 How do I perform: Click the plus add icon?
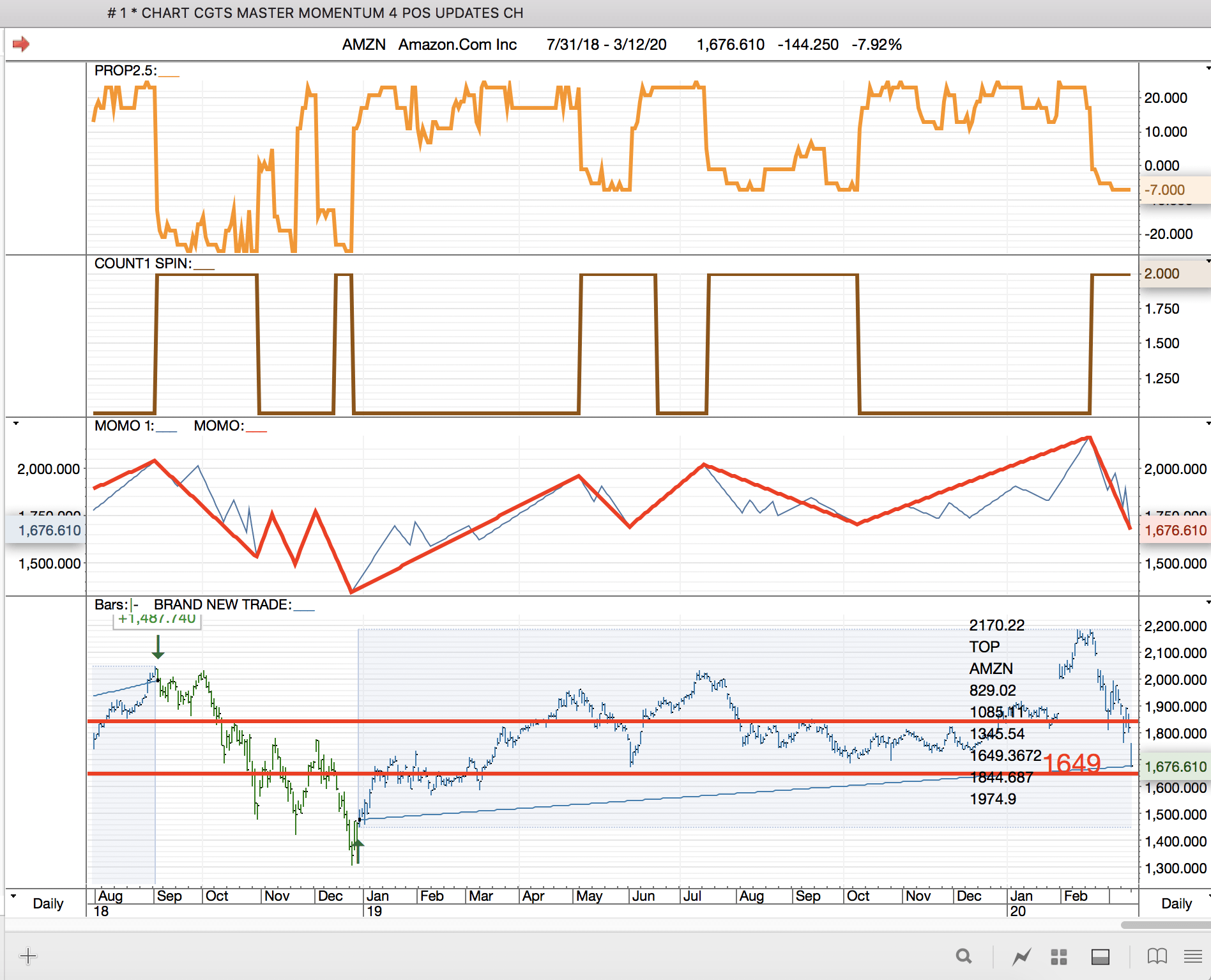click(28, 956)
